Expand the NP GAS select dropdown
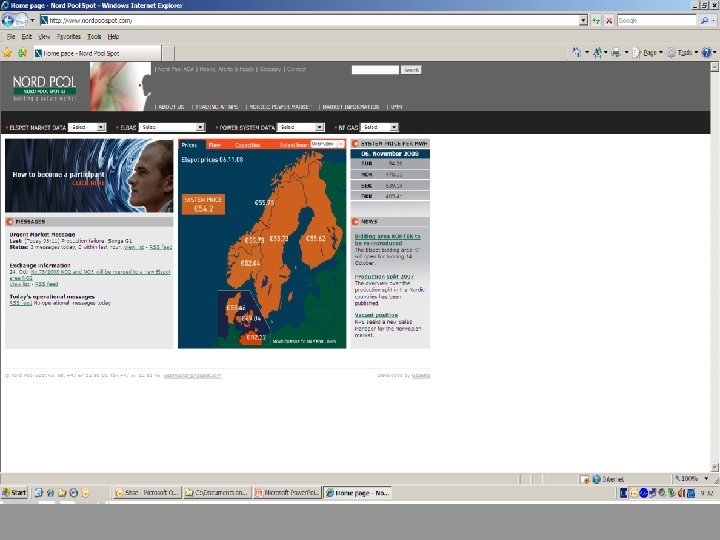This screenshot has width=720, height=540. [379, 127]
